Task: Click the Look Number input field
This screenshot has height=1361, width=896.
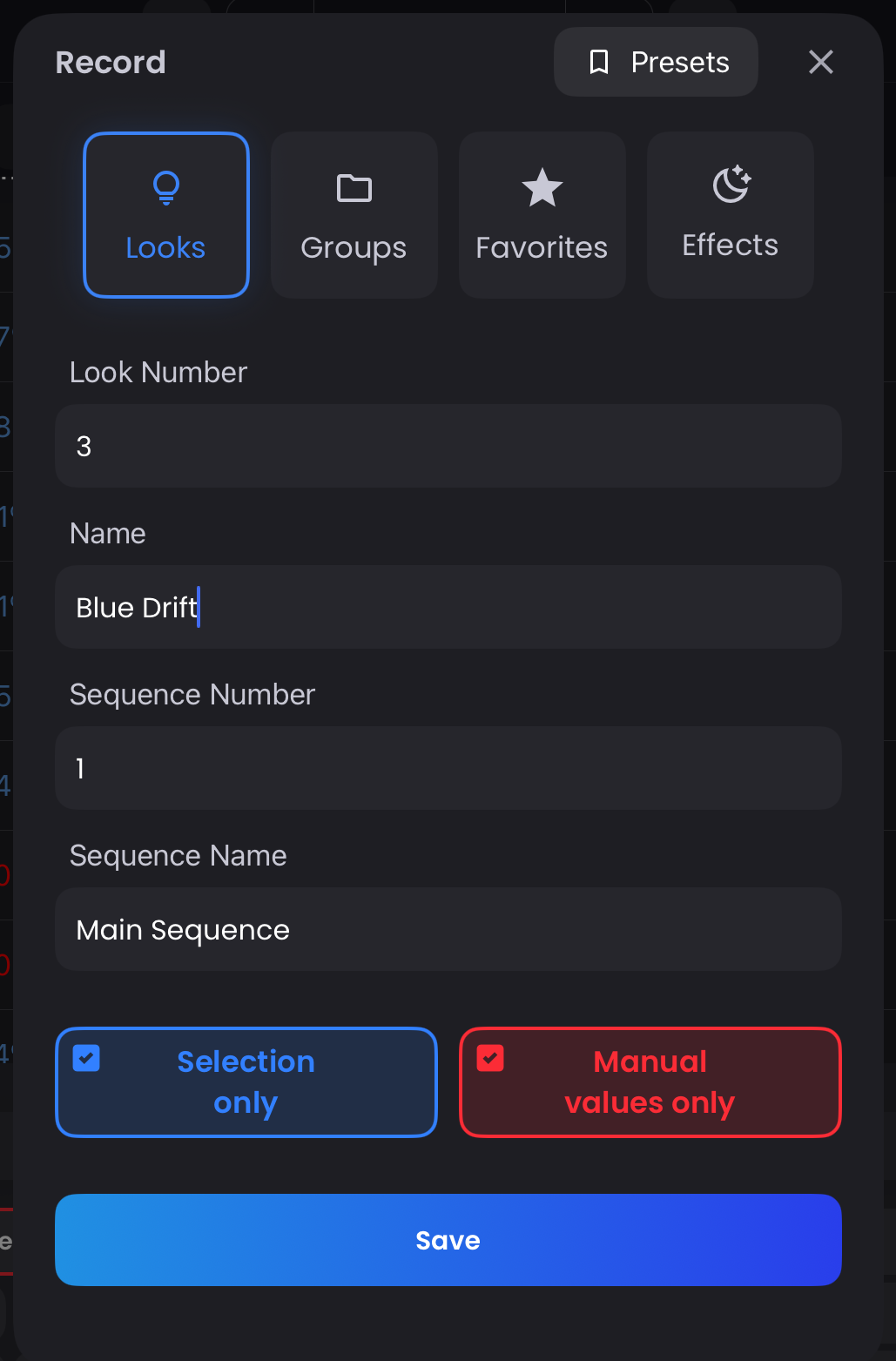Action: tap(448, 446)
